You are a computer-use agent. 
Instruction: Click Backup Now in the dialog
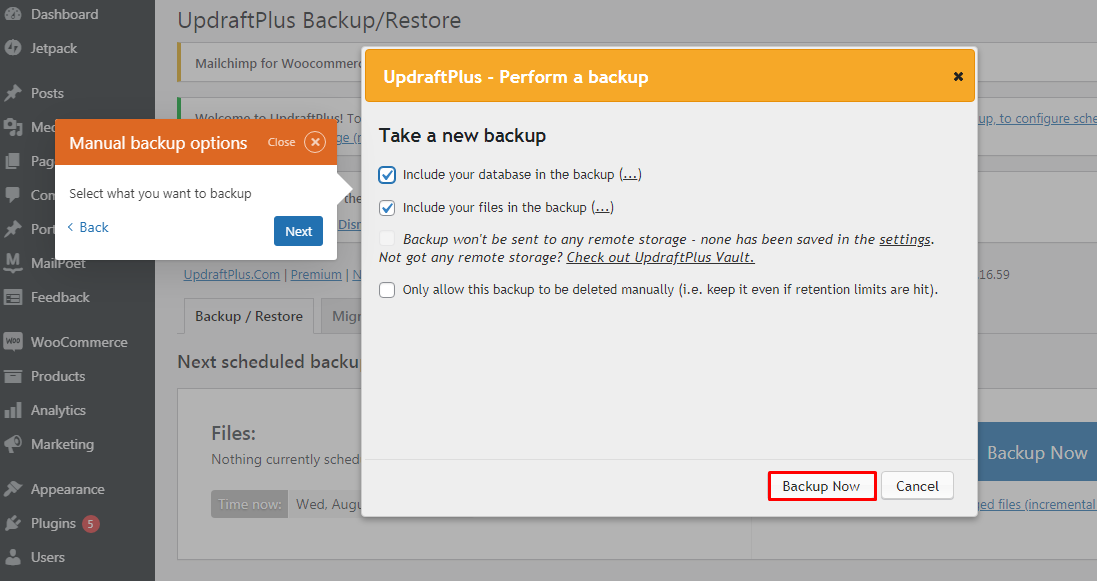tap(821, 486)
